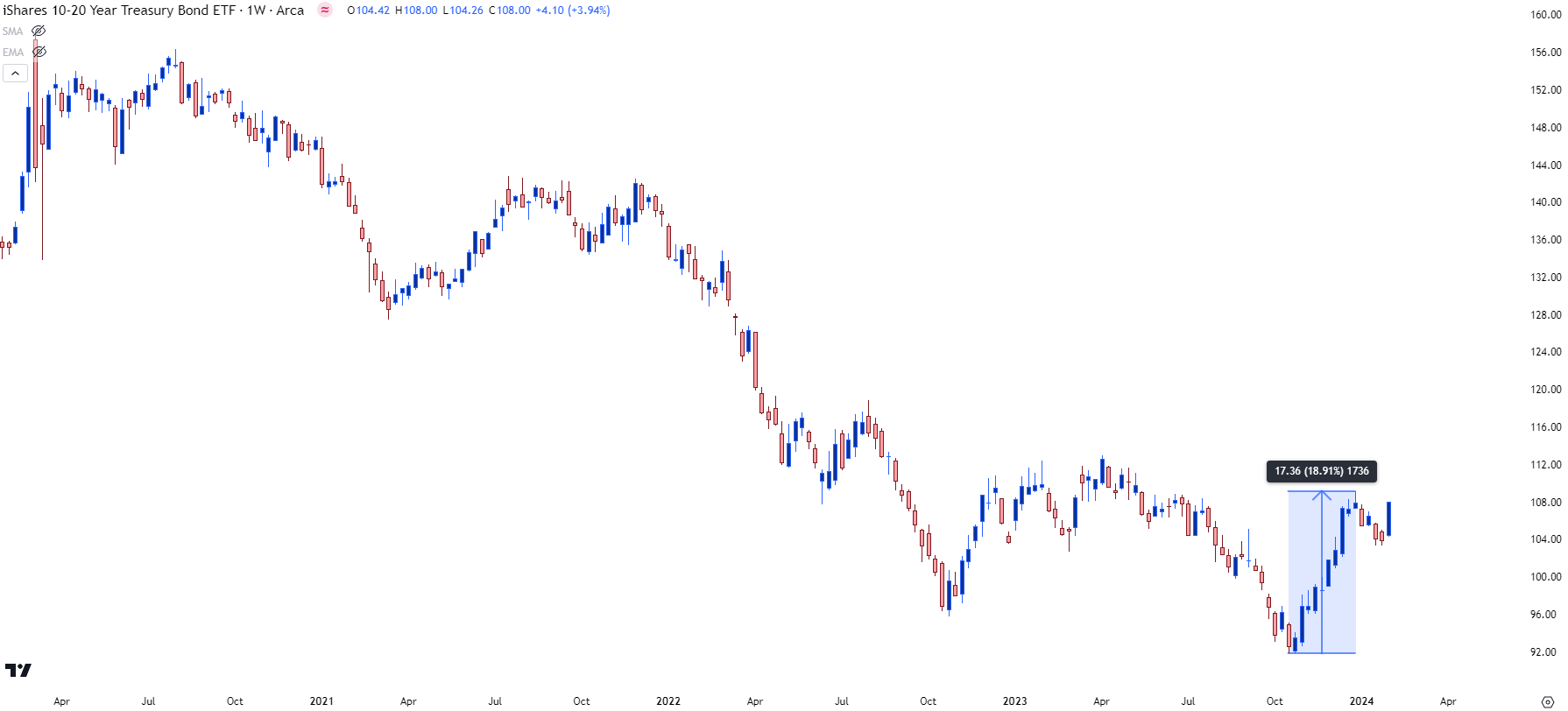The height and width of the screenshot is (711, 1568).
Task: Click the 92.00 price axis label
Action: [1543, 652]
